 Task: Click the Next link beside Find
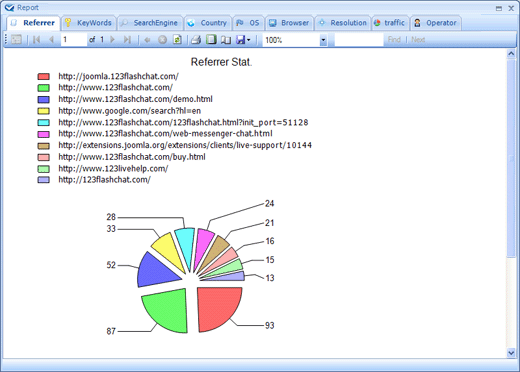[x=418, y=40]
